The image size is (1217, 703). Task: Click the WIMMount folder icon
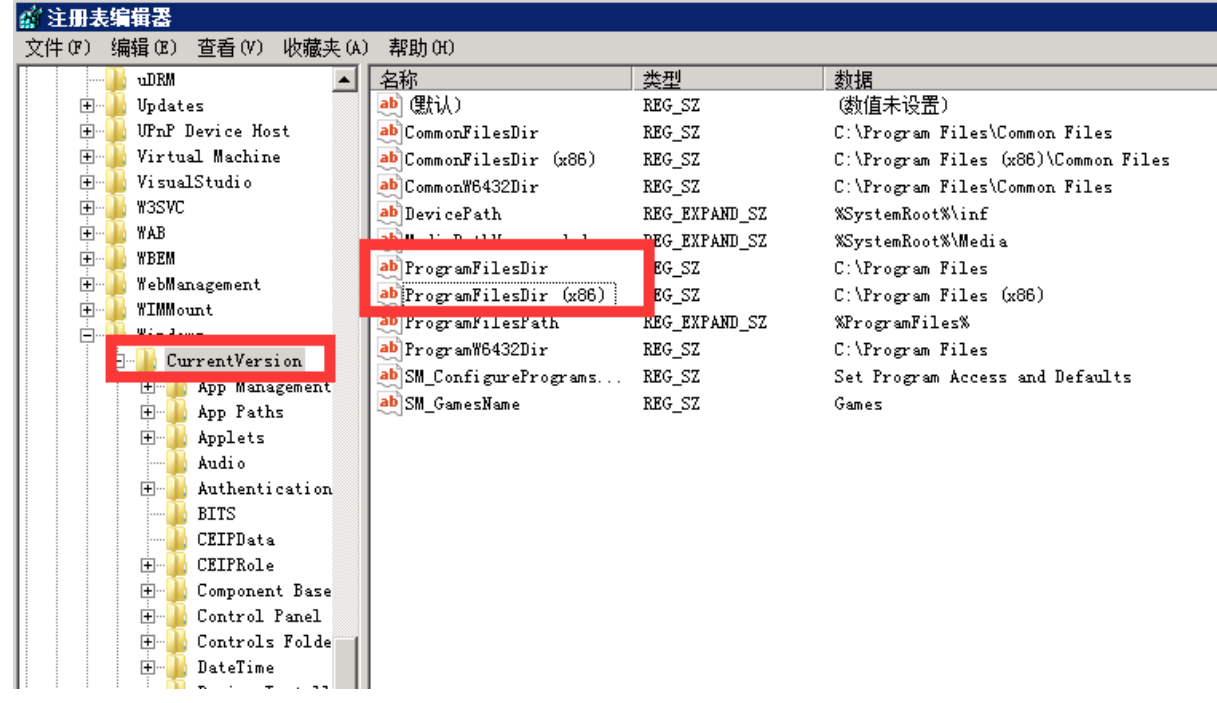point(117,309)
